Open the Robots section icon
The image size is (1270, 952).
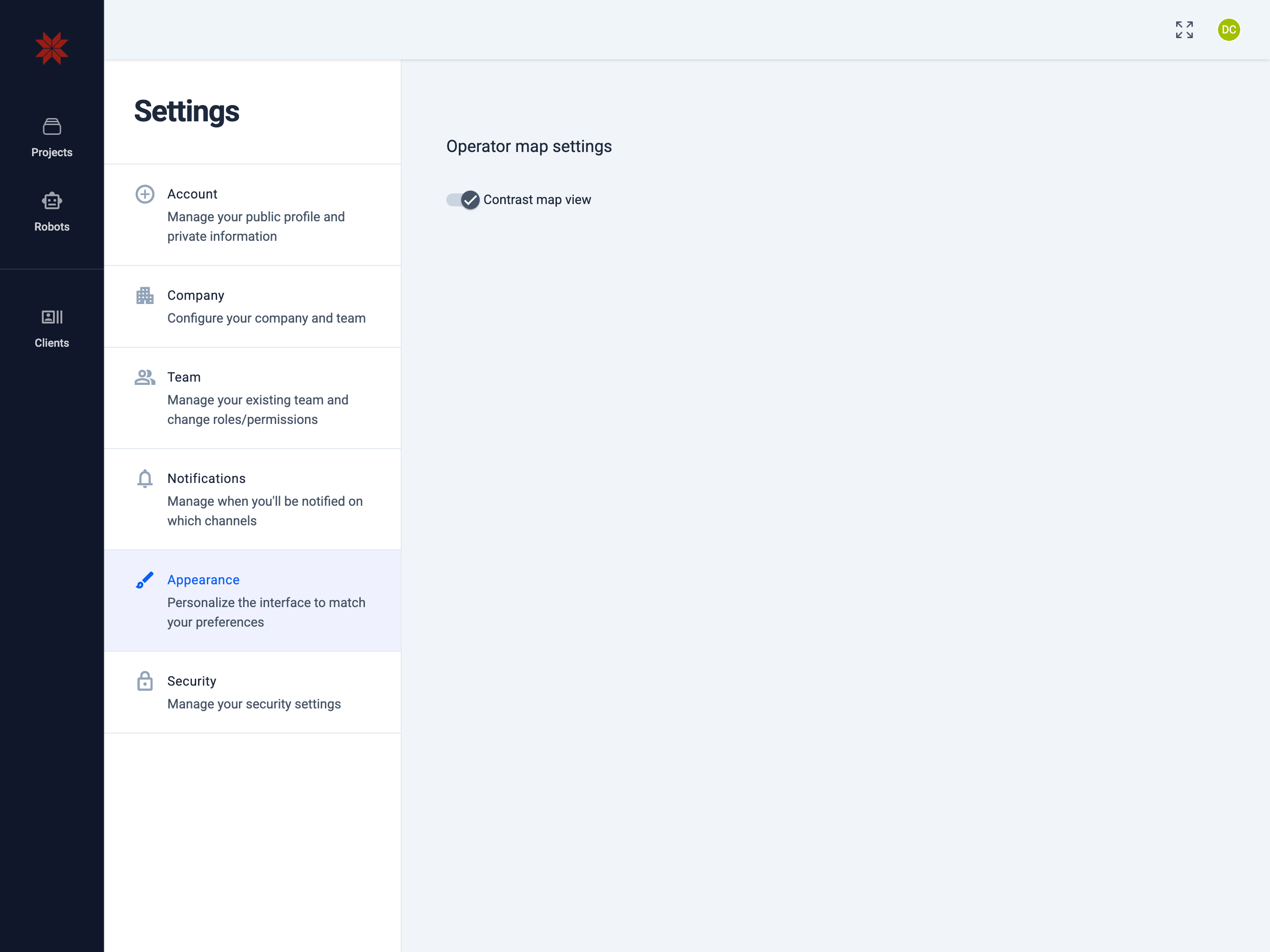pyautogui.click(x=52, y=201)
